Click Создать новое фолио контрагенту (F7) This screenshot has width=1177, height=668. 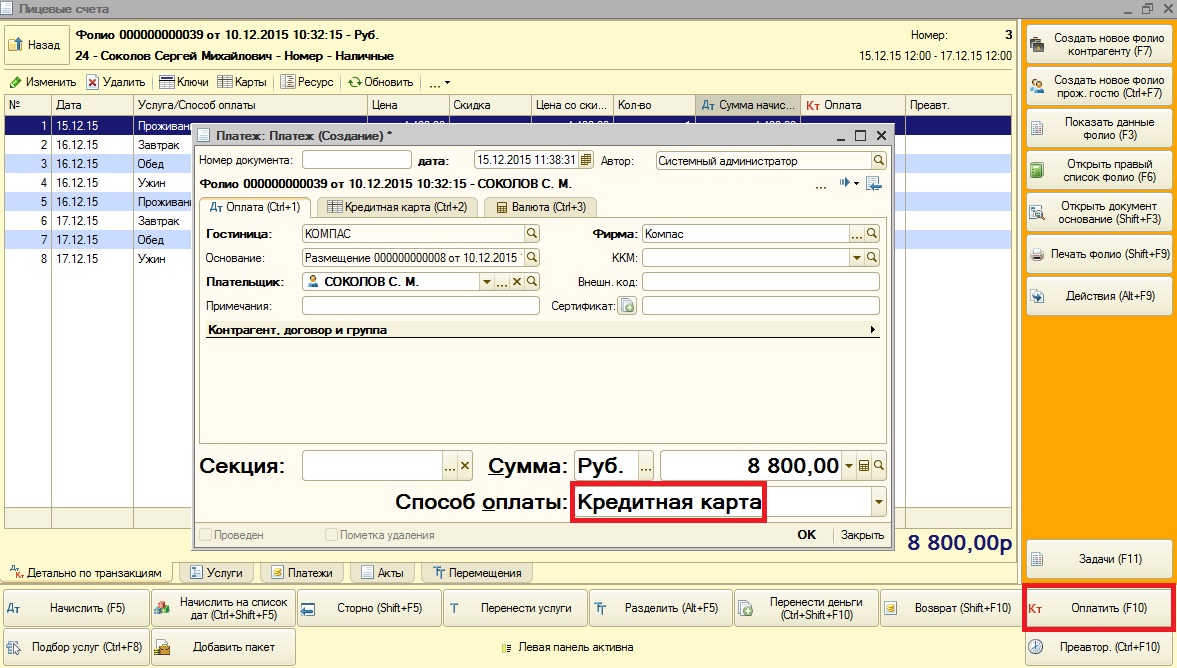tap(1099, 45)
